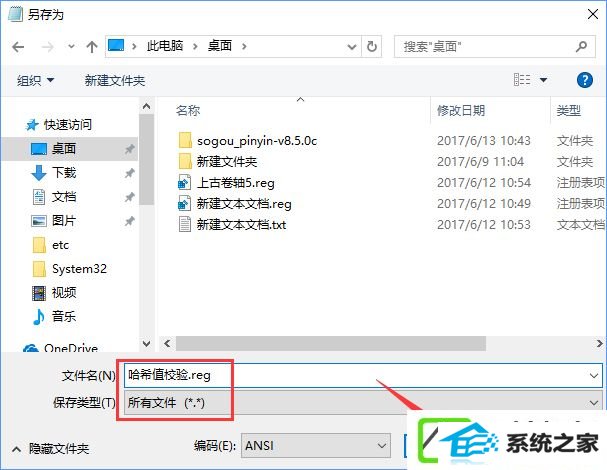
Task: Select the 上古卷轴5.reg file
Action: tap(235, 182)
